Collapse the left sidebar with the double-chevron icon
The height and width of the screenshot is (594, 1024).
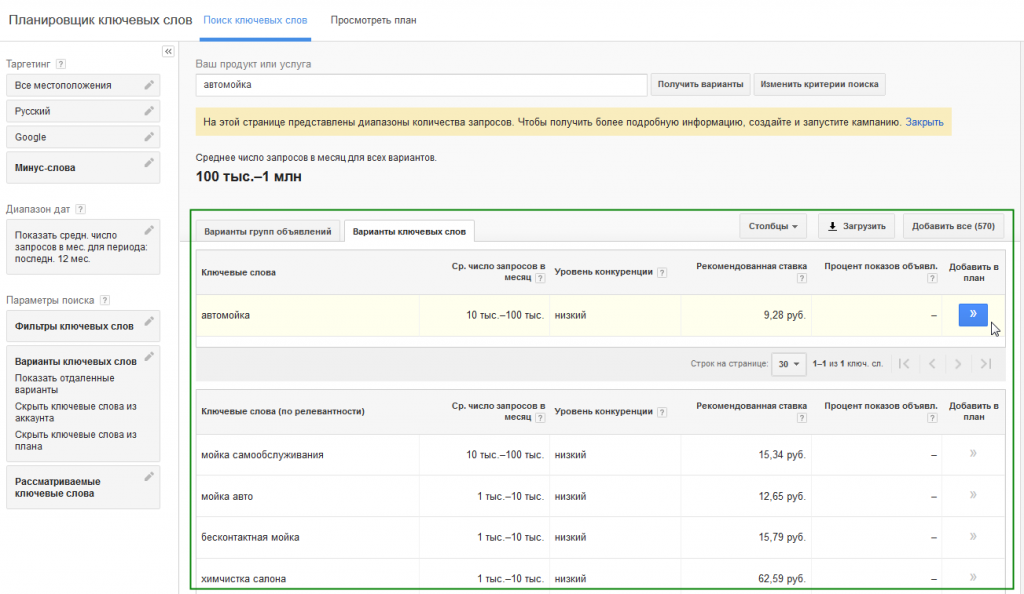click(x=168, y=52)
